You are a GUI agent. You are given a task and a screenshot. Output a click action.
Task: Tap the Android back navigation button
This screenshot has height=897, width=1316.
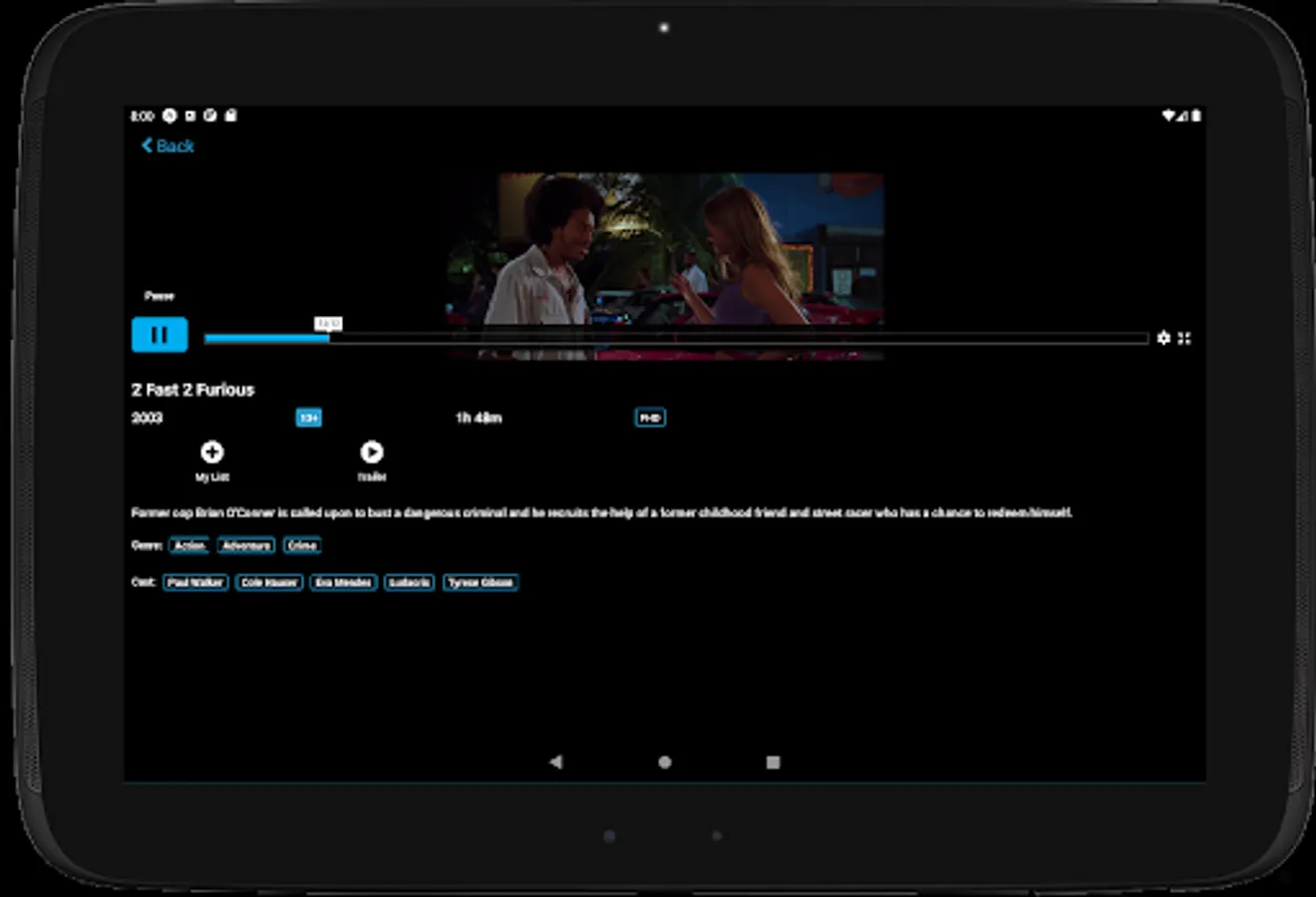coord(556,761)
